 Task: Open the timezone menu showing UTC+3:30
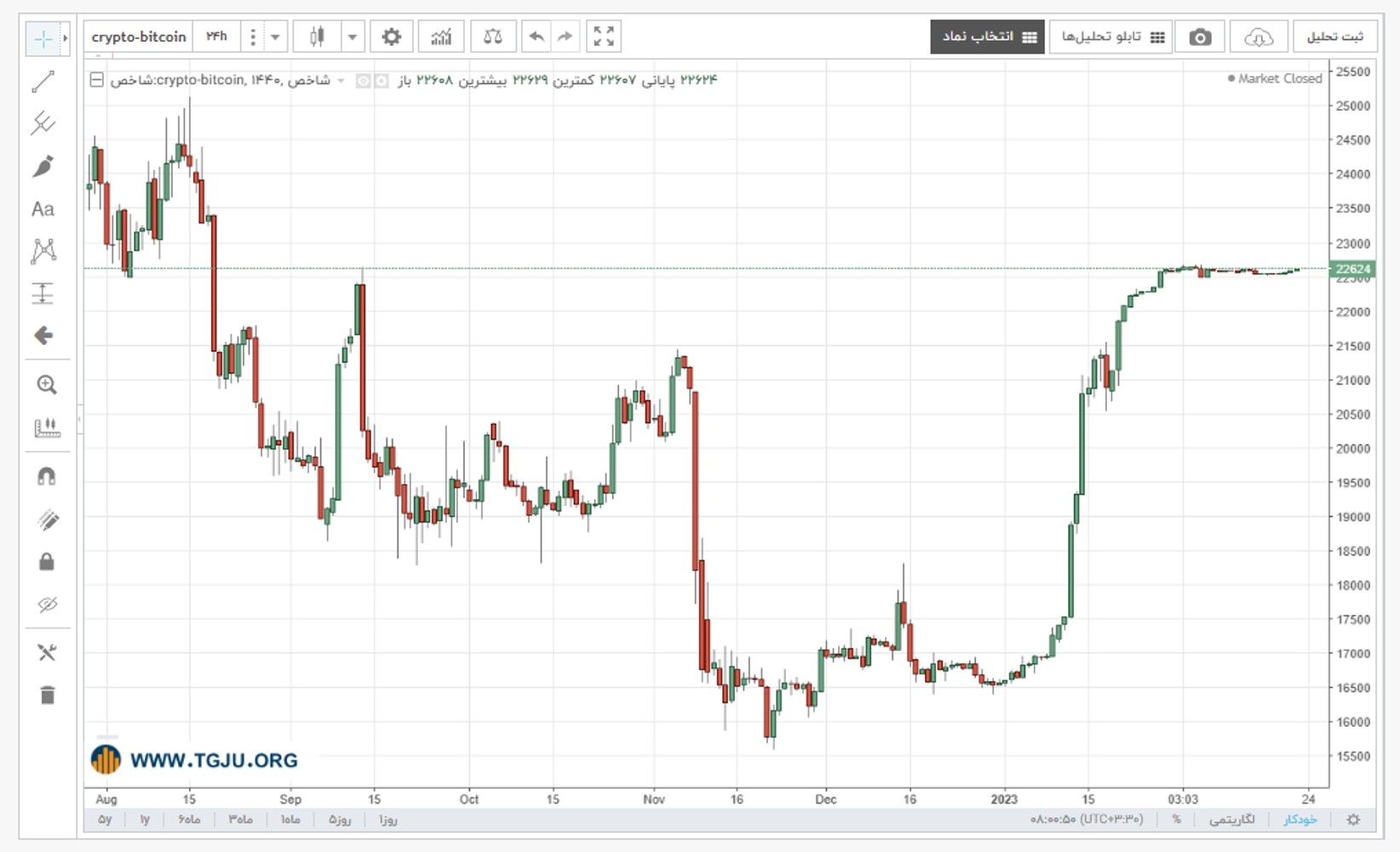pyautogui.click(x=1087, y=820)
